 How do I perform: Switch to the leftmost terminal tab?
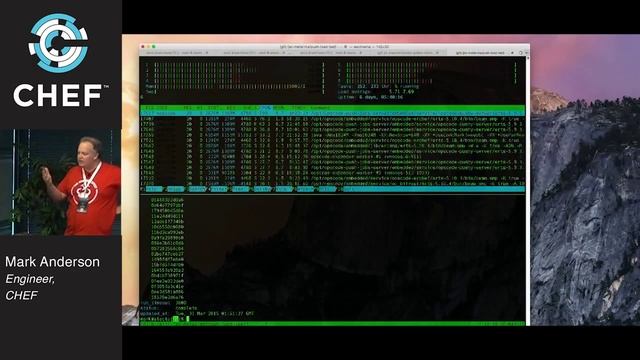(x=176, y=53)
